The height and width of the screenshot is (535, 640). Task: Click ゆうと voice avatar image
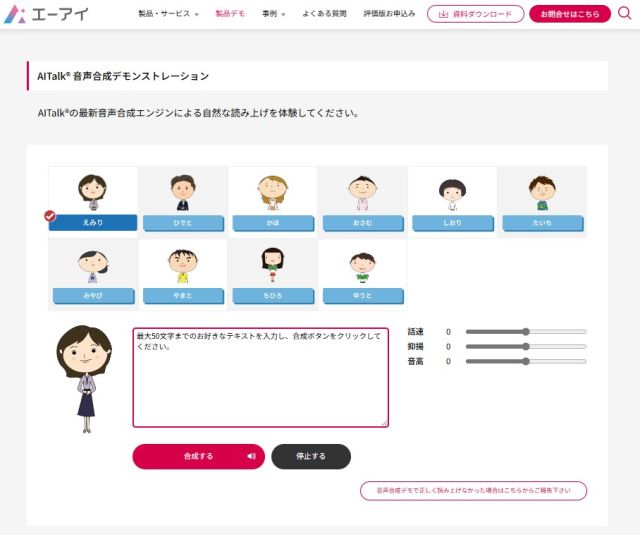(x=362, y=267)
